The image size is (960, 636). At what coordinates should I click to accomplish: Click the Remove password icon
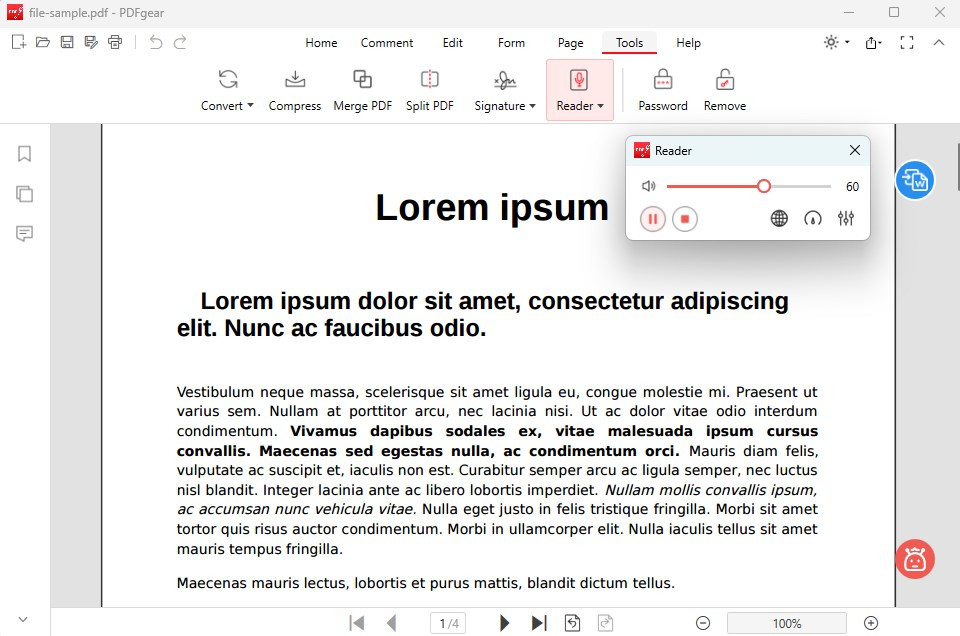724,81
